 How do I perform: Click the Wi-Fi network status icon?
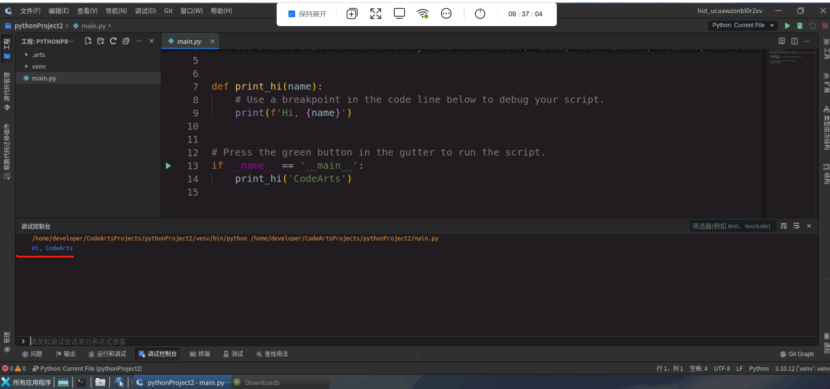[x=422, y=14]
